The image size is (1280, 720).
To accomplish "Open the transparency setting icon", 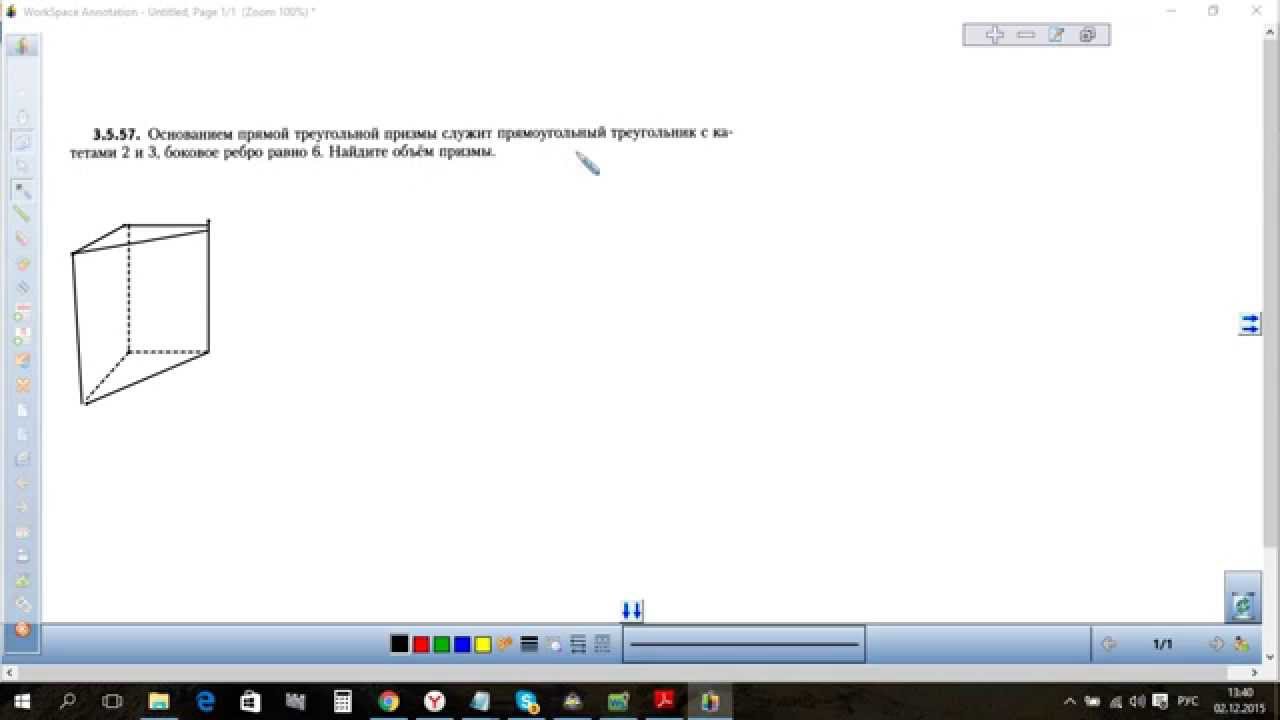I will coord(554,644).
